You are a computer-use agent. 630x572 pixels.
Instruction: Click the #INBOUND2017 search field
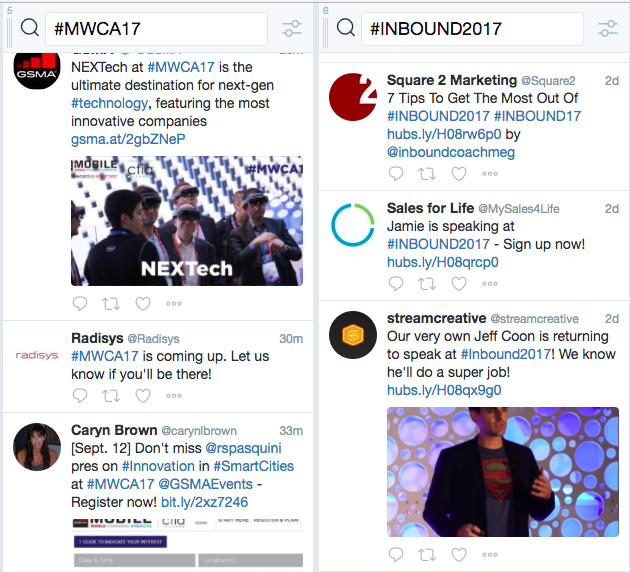pos(472,29)
